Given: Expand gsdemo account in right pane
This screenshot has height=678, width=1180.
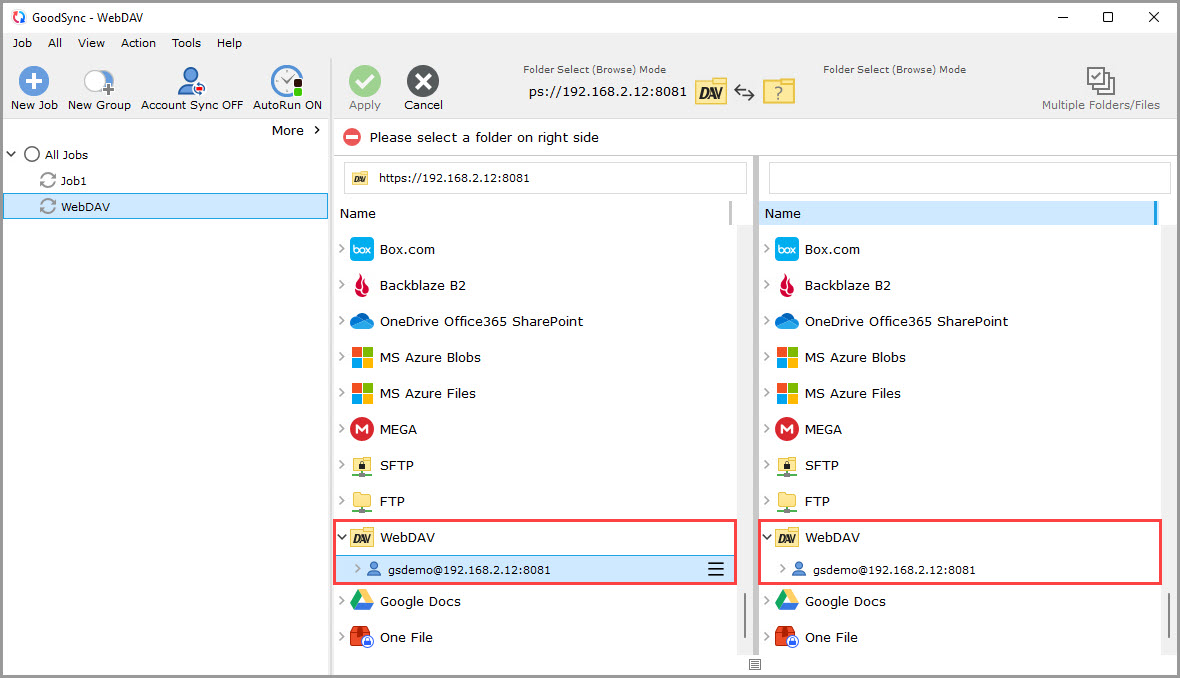Looking at the screenshot, I should [x=783, y=569].
